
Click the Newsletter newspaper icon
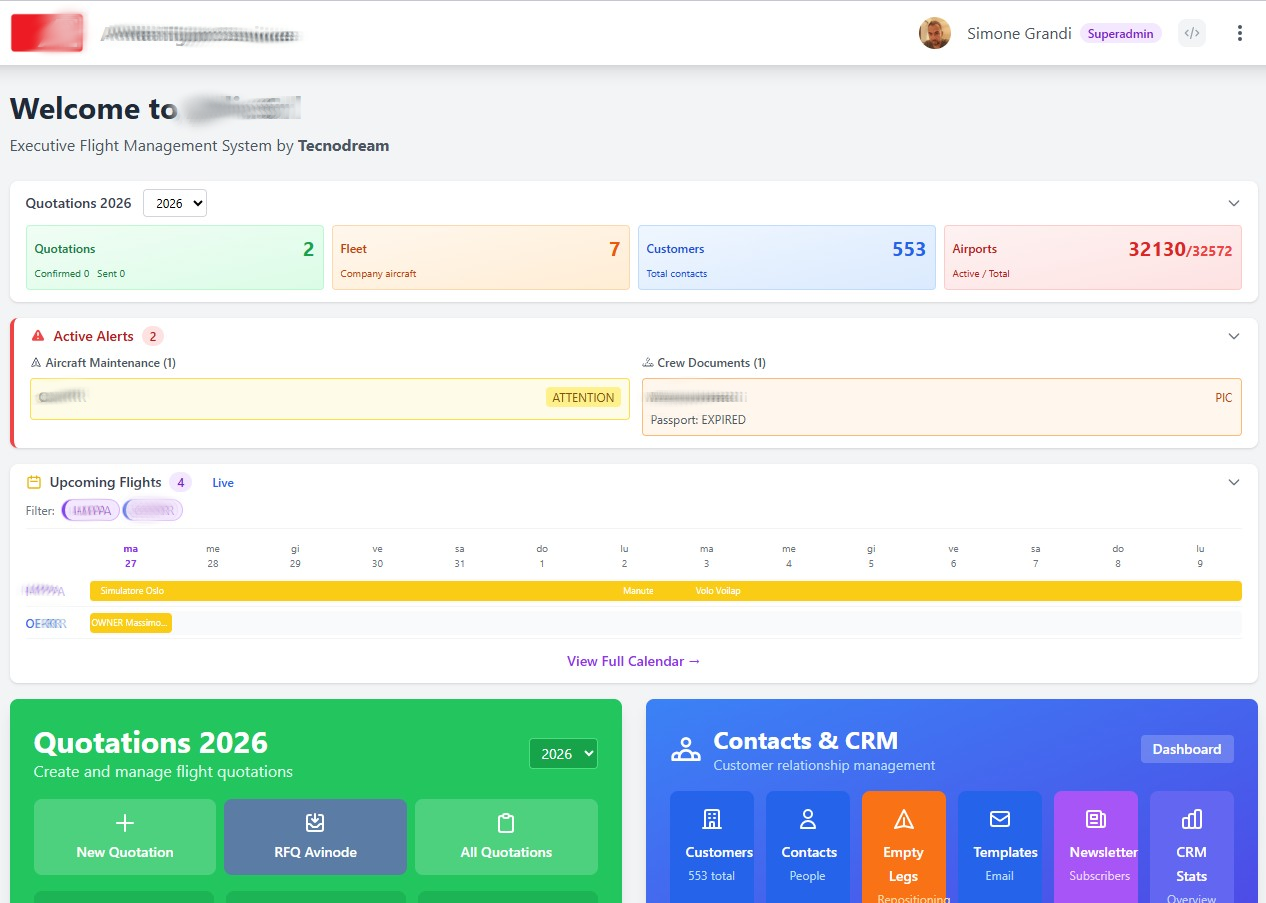[x=1095, y=819]
